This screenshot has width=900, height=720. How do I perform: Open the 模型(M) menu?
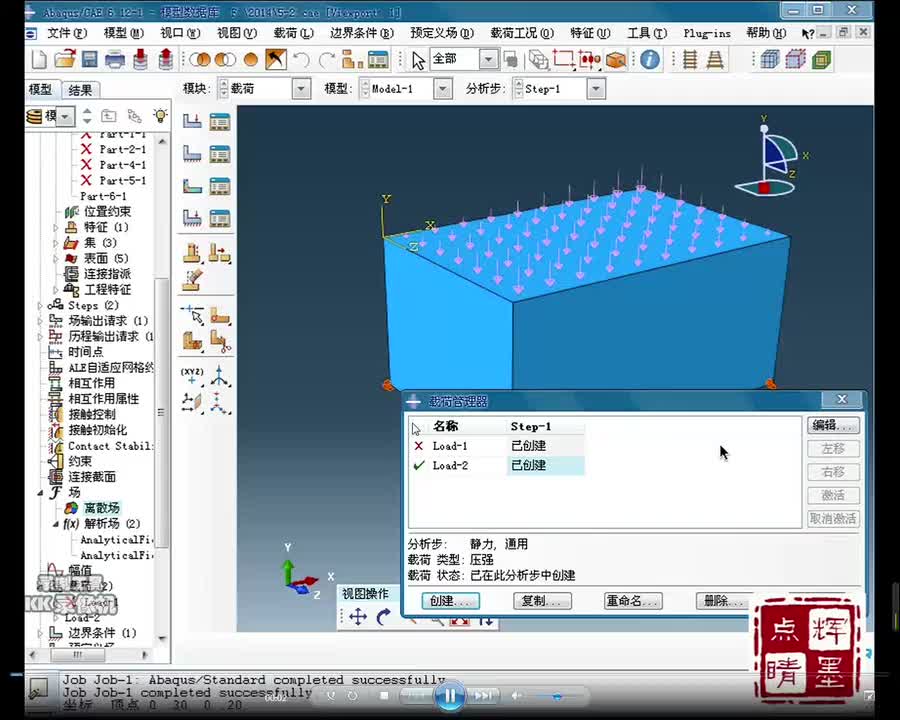pos(123,33)
